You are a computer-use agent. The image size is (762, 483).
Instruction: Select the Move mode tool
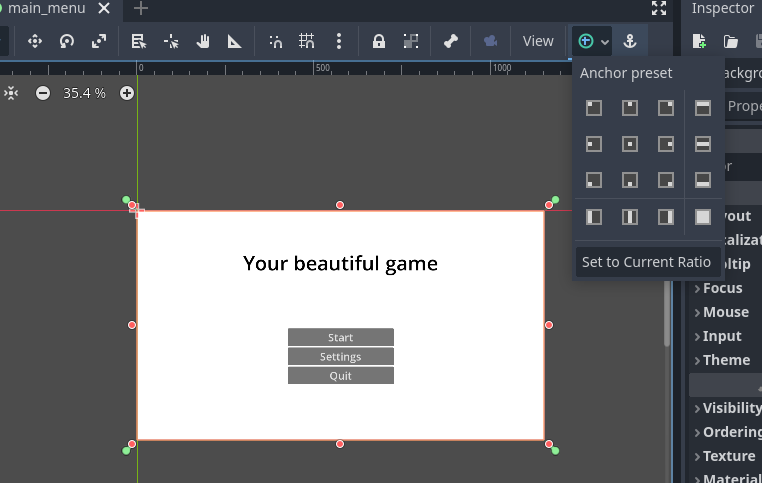(35, 41)
